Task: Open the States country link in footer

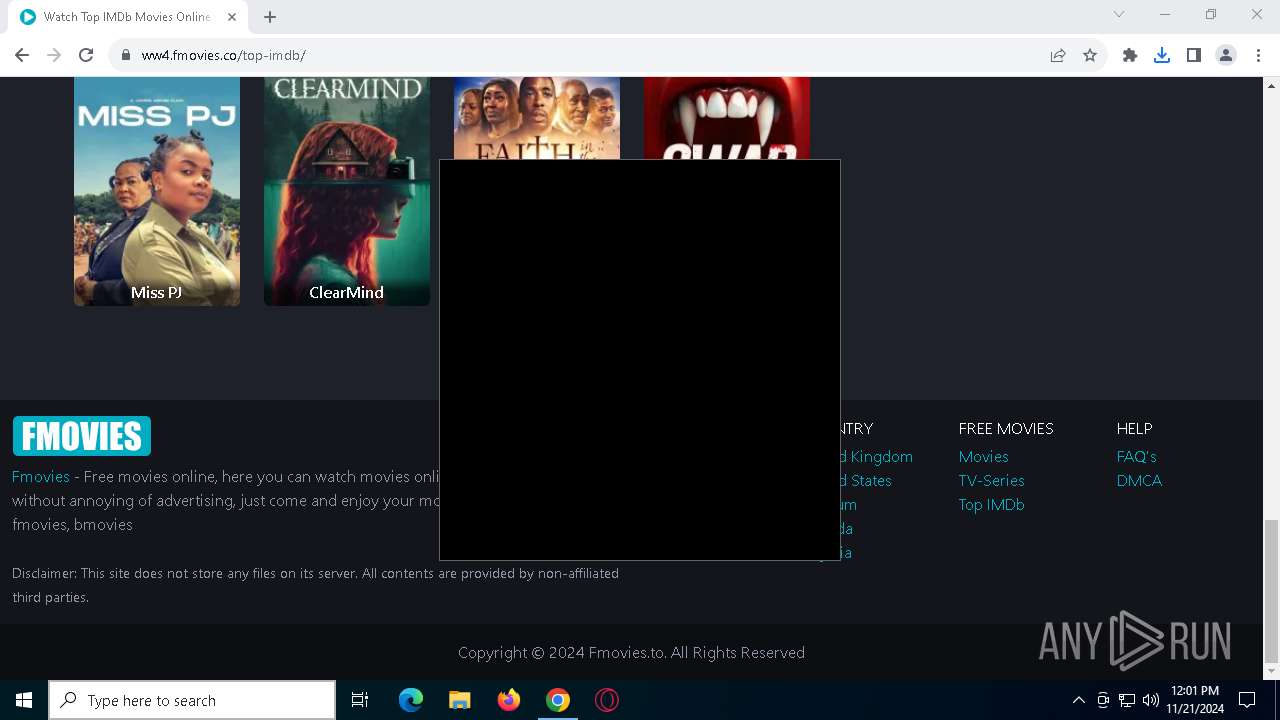Action: coord(866,481)
